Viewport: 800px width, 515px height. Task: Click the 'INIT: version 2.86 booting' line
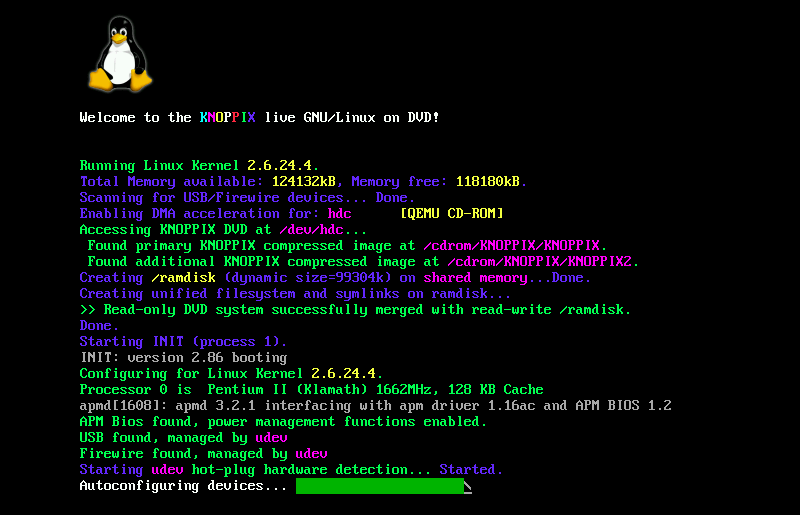click(183, 357)
